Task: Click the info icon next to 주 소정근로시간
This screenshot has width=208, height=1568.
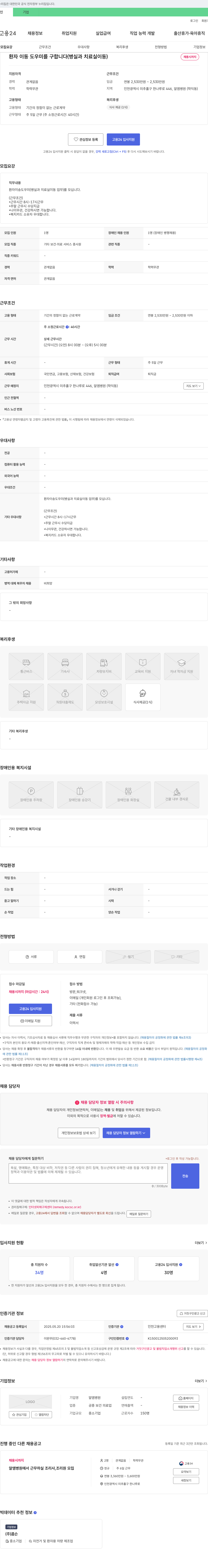Action: (67, 327)
